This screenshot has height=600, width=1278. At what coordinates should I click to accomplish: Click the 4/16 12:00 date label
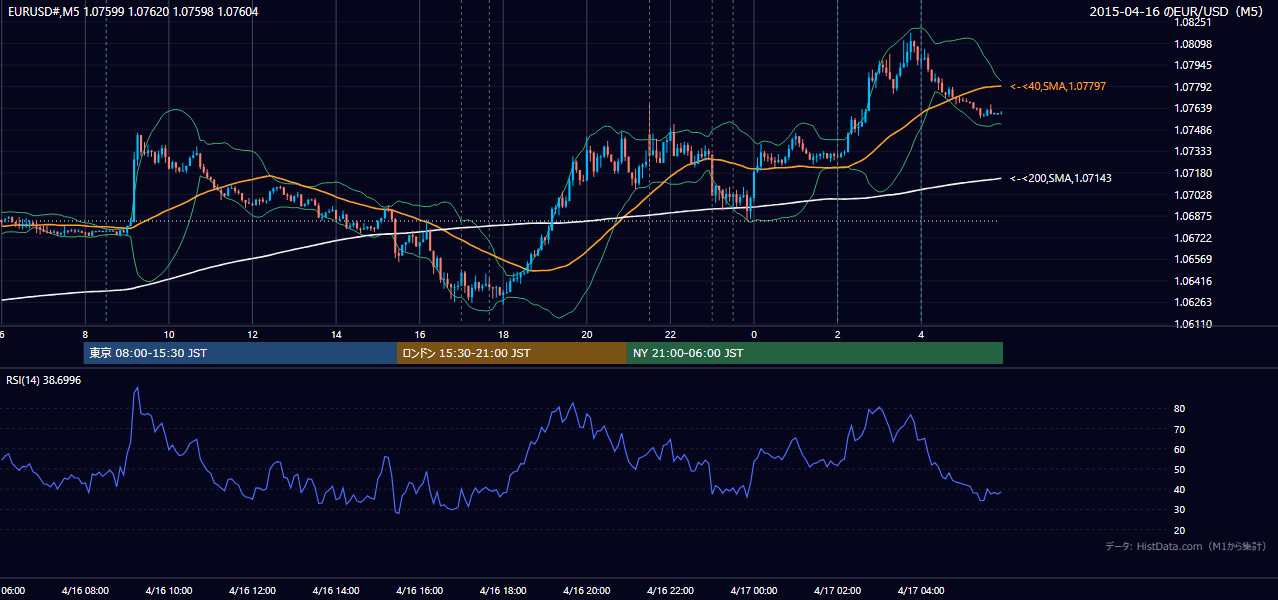[x=252, y=591]
